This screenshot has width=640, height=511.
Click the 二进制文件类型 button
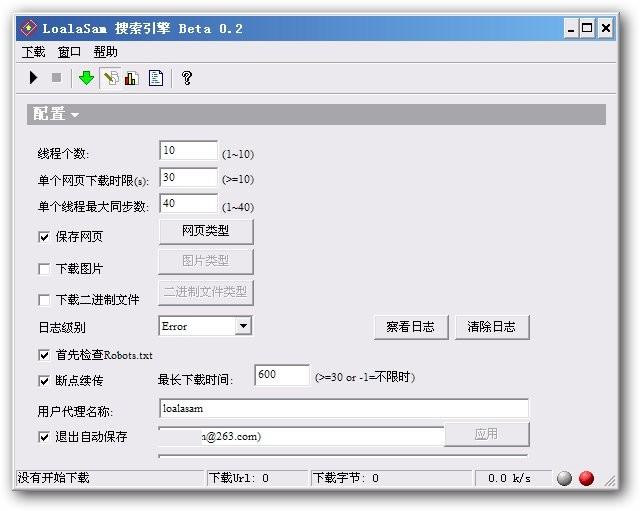(206, 292)
